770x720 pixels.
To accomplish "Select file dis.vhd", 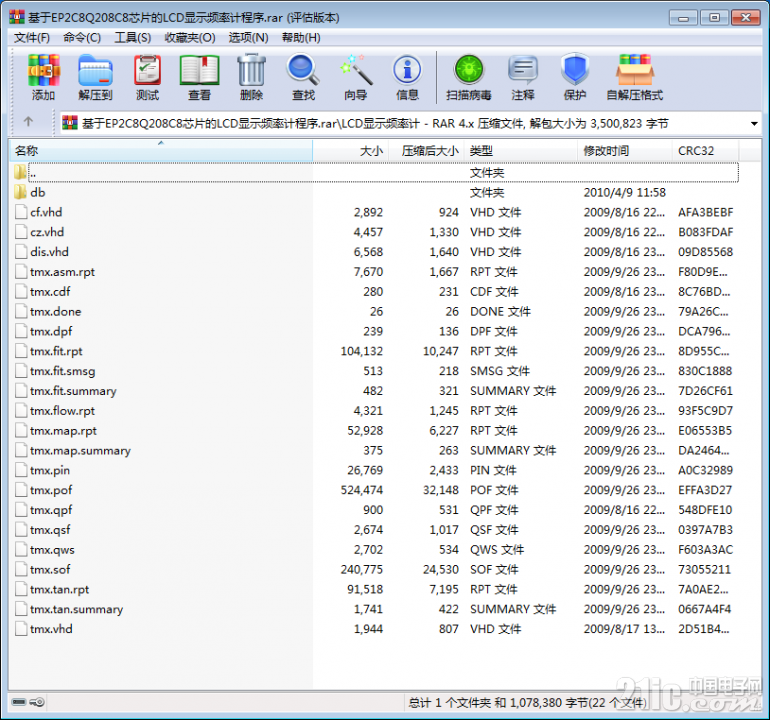I will tap(49, 252).
